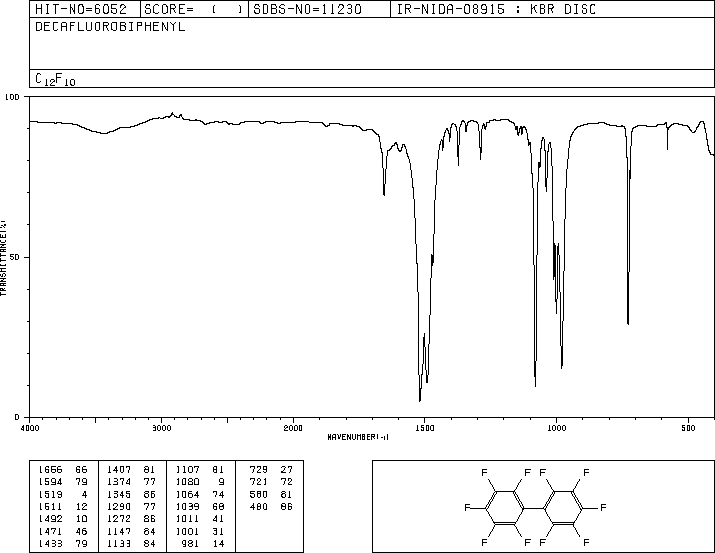
Task: Click the 50 label on transmittance axis
Action: pos(15,257)
